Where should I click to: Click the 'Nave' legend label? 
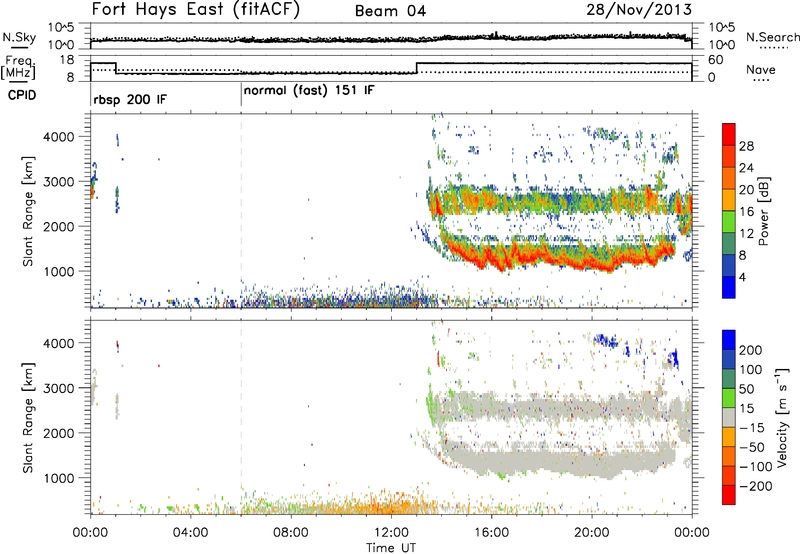click(x=760, y=69)
